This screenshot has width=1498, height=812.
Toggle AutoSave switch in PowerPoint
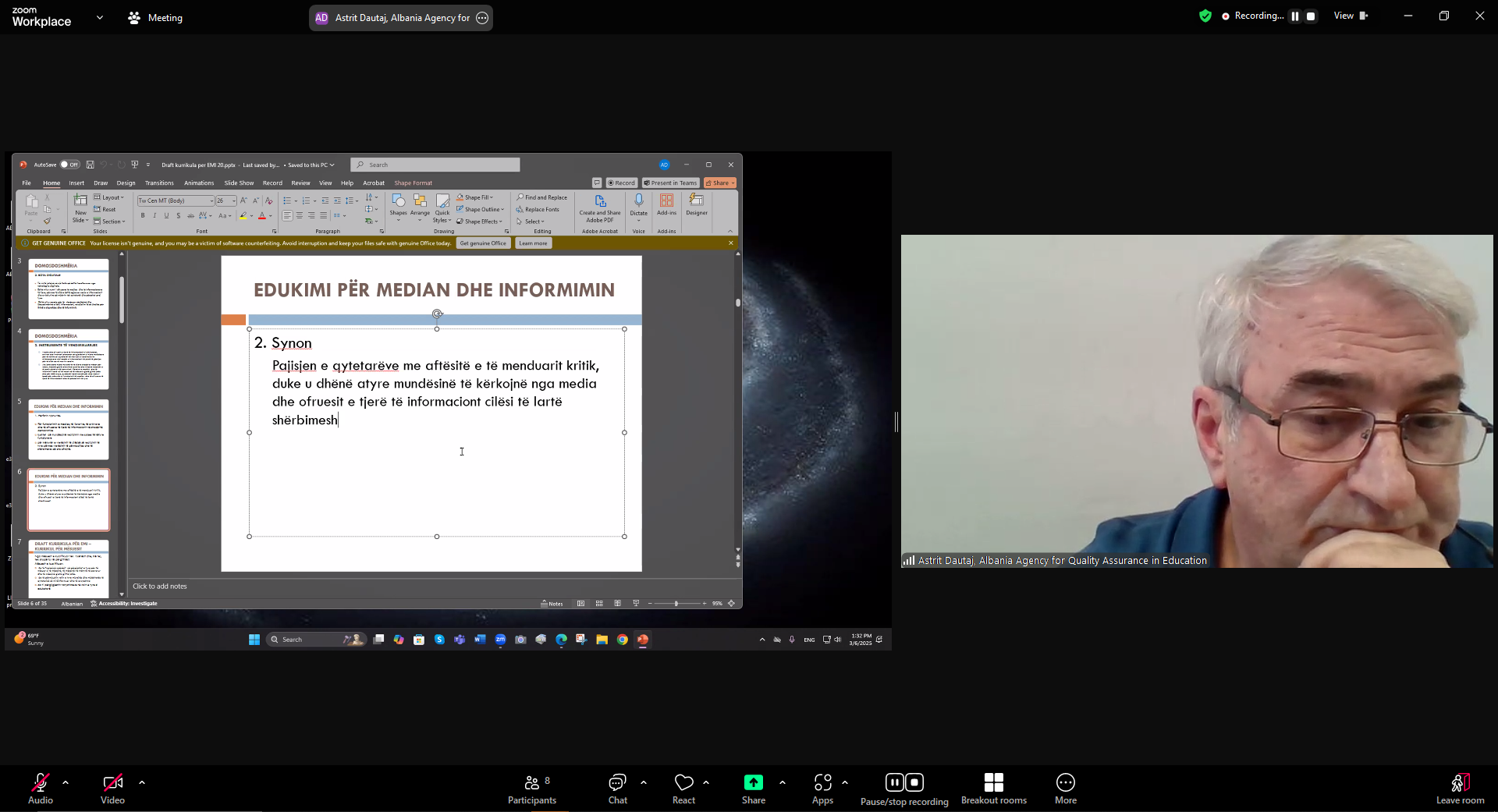point(70,165)
